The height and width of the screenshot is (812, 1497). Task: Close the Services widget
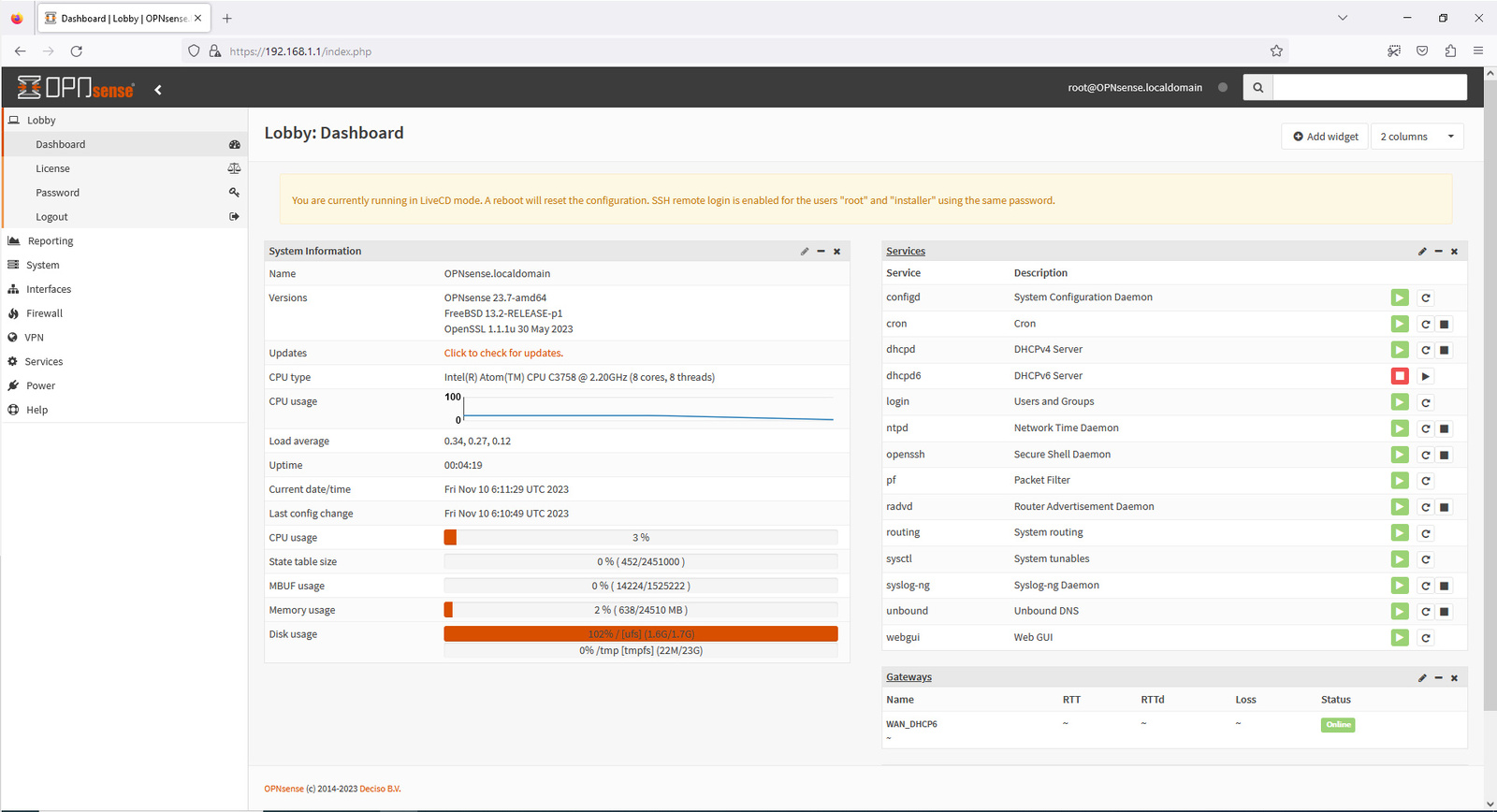1454,251
